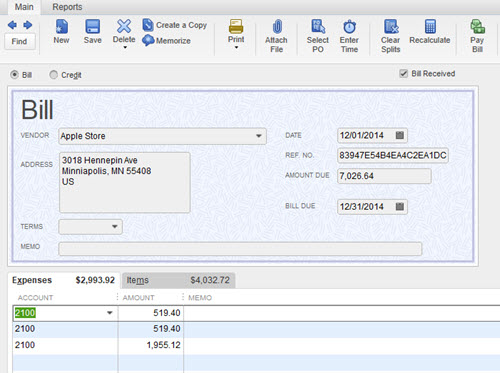Click Clear Splits icon
Screen dimensions: 500x373
[391, 27]
